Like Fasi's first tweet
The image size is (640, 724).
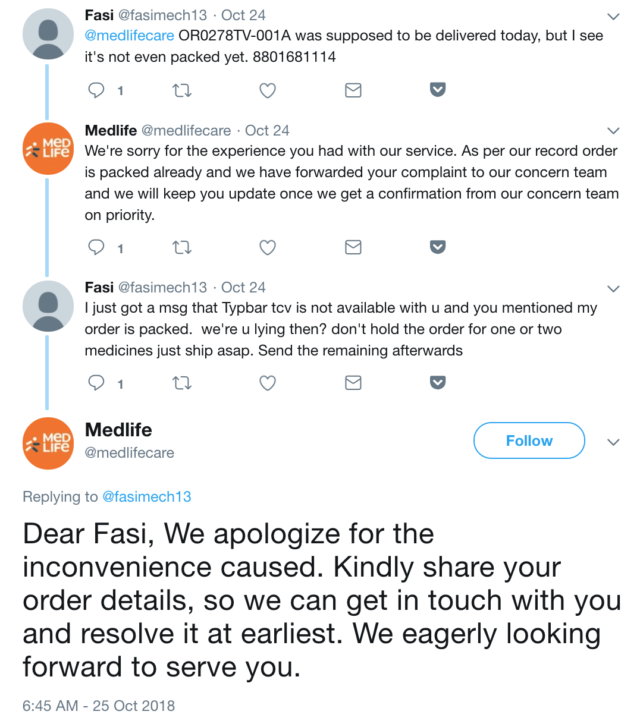[267, 90]
